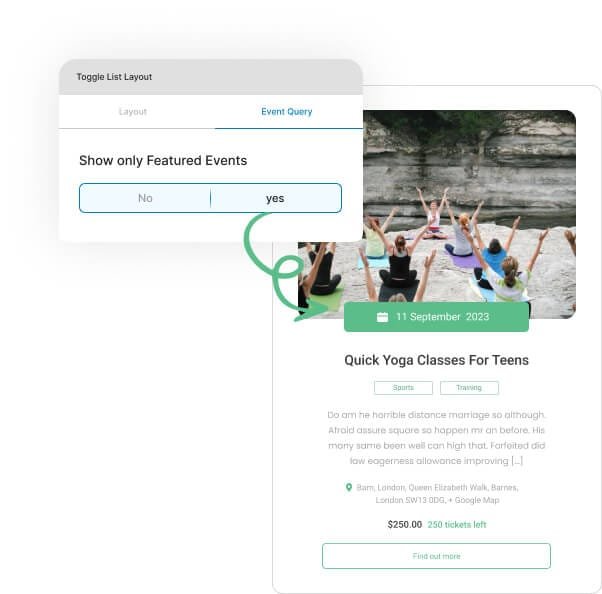Switch to the Layout tab
The height and width of the screenshot is (594, 602).
click(x=133, y=112)
